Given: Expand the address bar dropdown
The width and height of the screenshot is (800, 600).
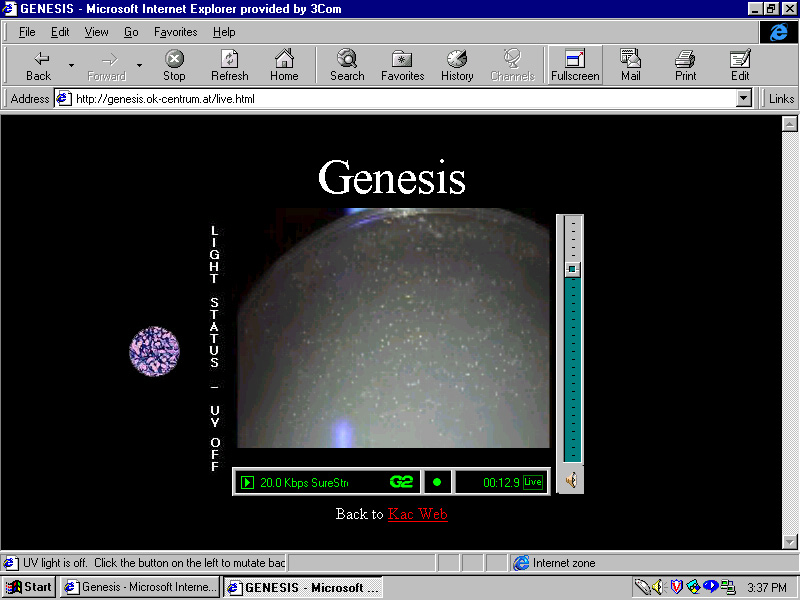Looking at the screenshot, I should (x=744, y=98).
